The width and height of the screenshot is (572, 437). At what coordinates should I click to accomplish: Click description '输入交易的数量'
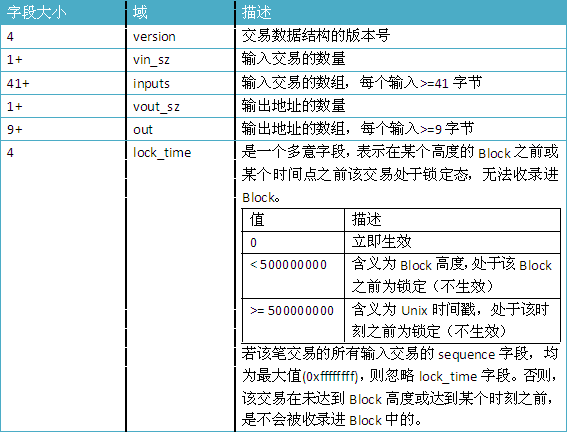pyautogui.click(x=293, y=59)
